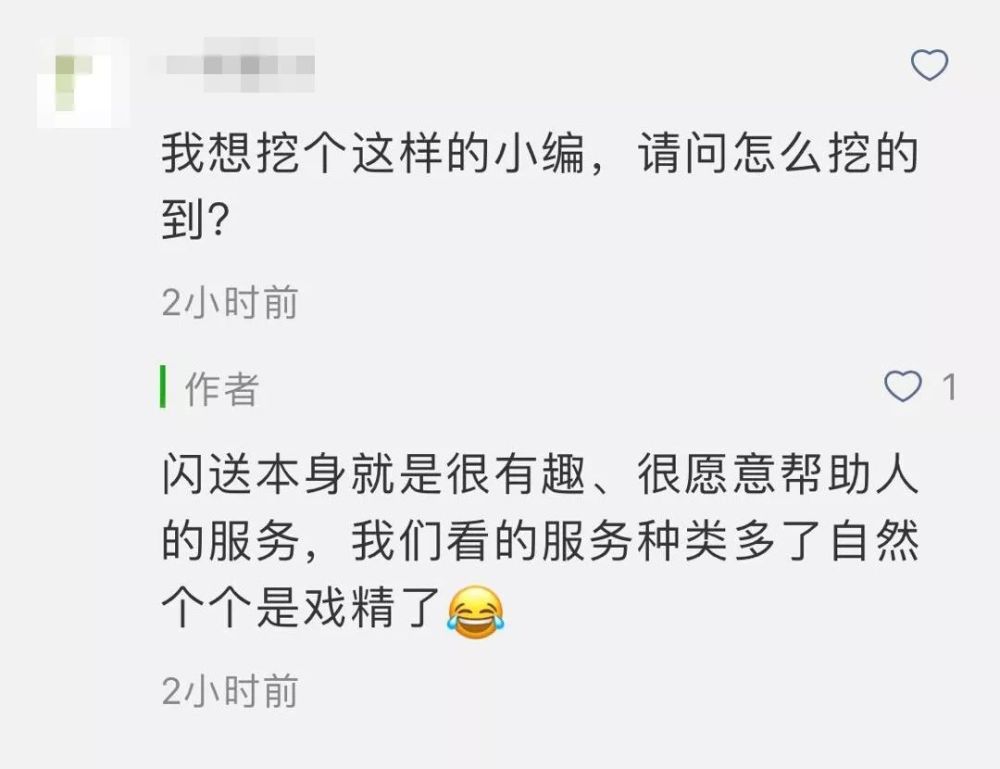Tap the reply line starting 闪送本身就是很有趣
The image size is (1000, 769).
click(540, 474)
